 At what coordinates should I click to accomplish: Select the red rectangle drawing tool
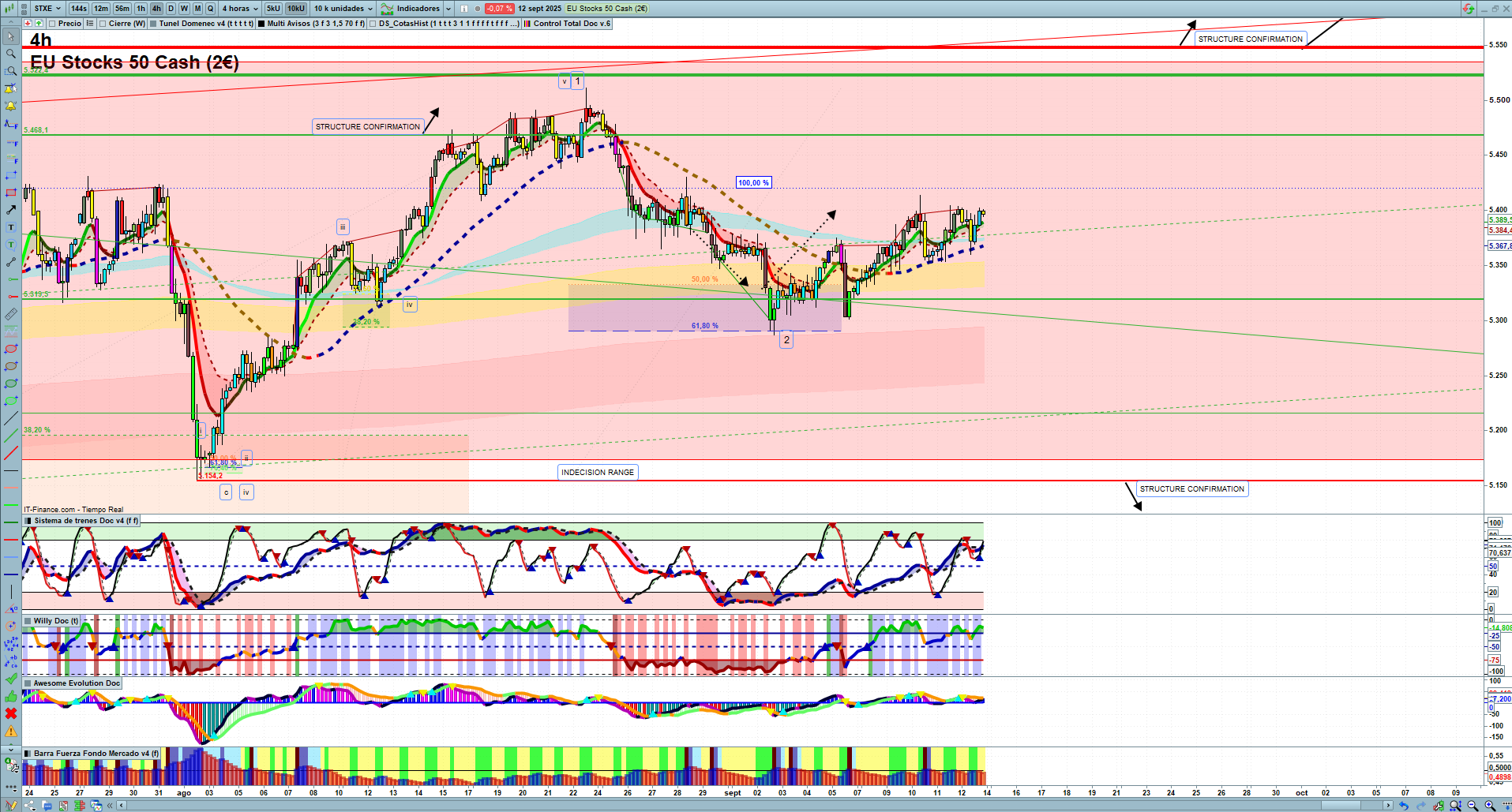coord(11,193)
